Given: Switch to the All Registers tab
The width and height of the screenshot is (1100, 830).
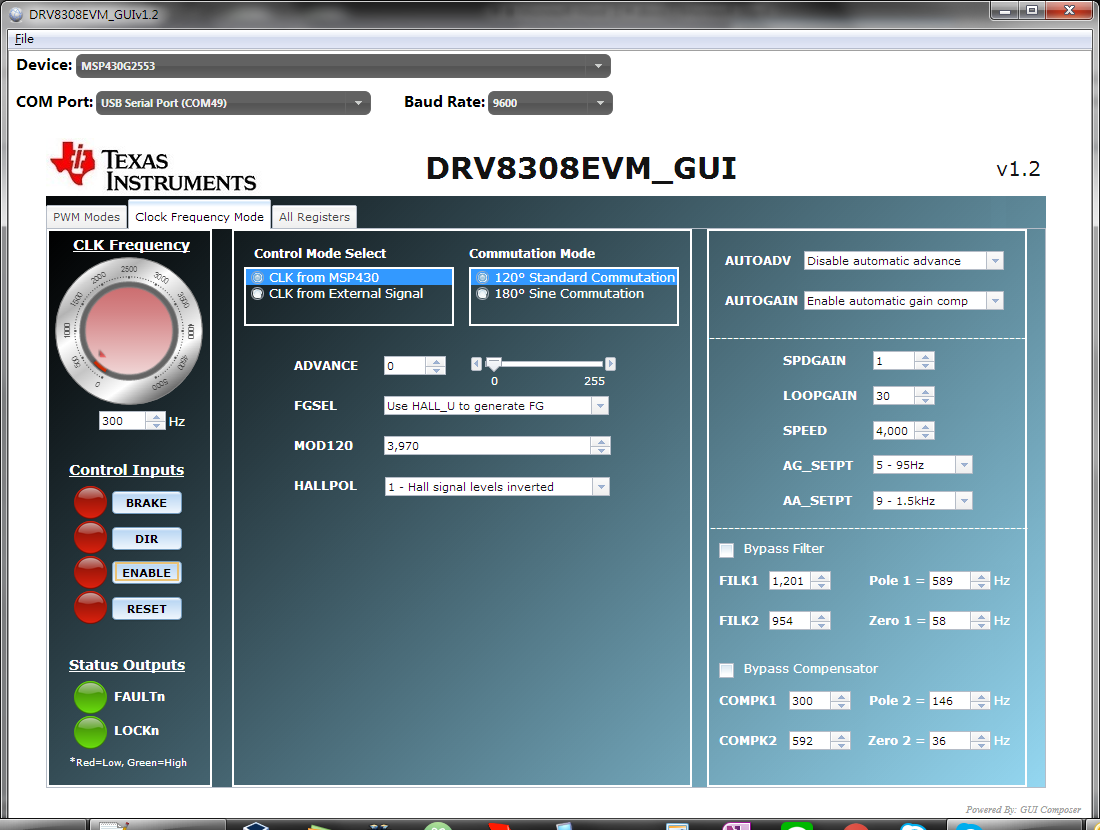Looking at the screenshot, I should tap(314, 217).
